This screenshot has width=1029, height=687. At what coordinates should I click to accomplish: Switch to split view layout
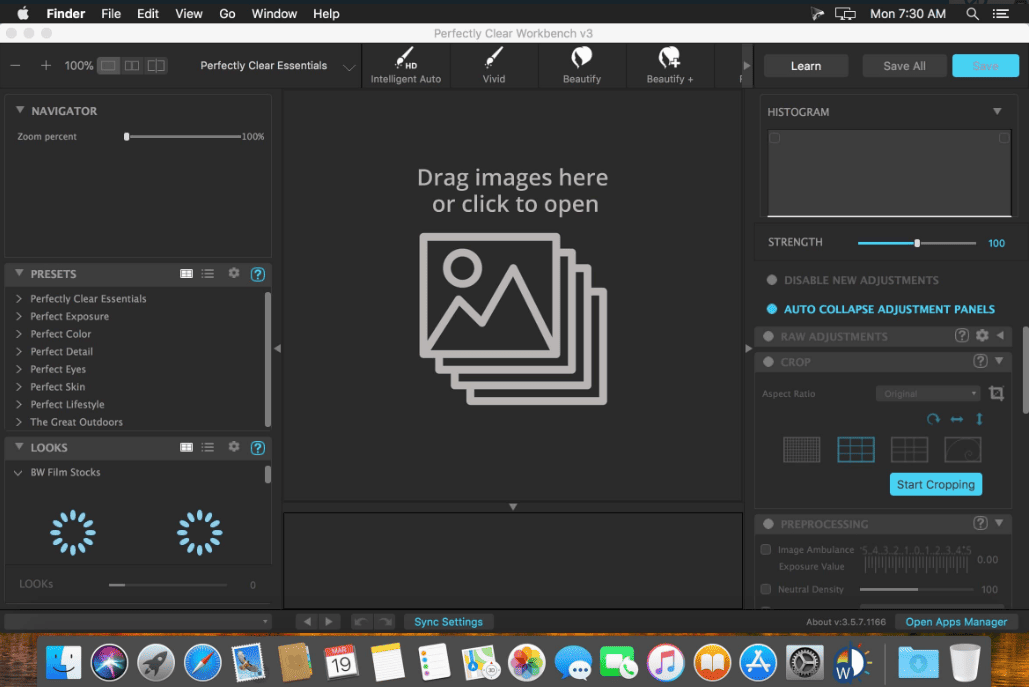(156, 66)
